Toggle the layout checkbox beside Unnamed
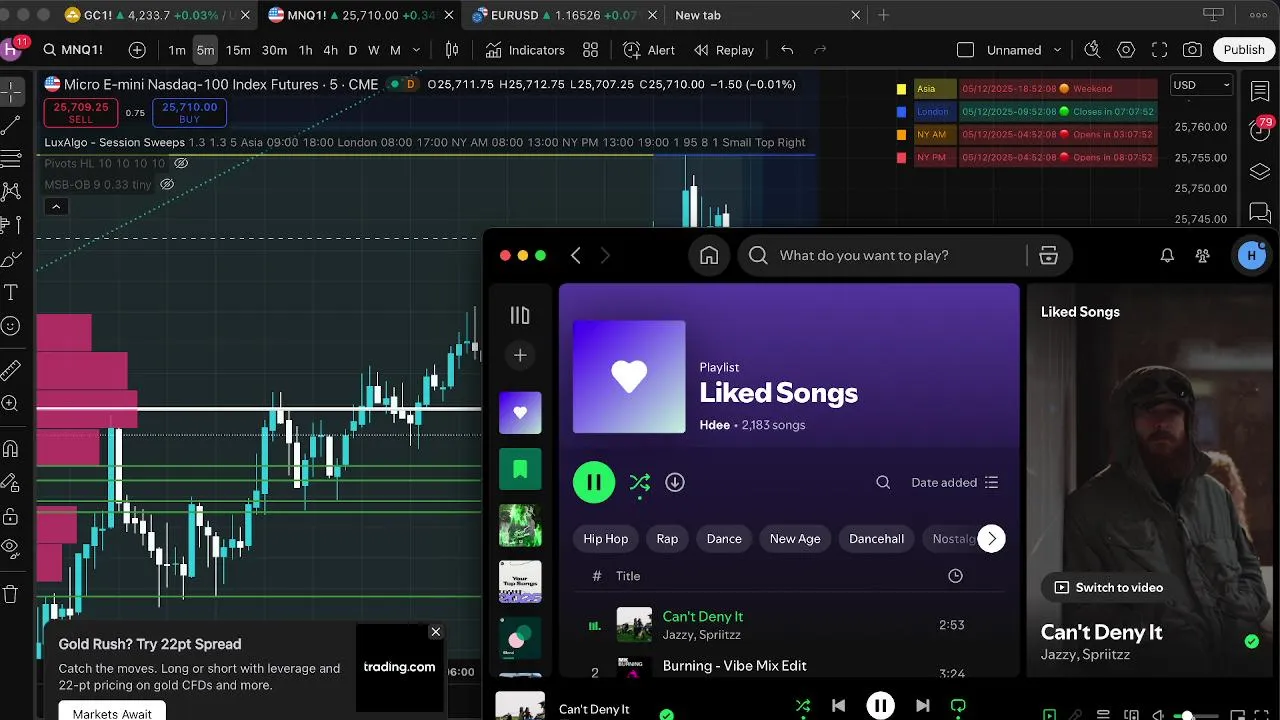 [965, 50]
